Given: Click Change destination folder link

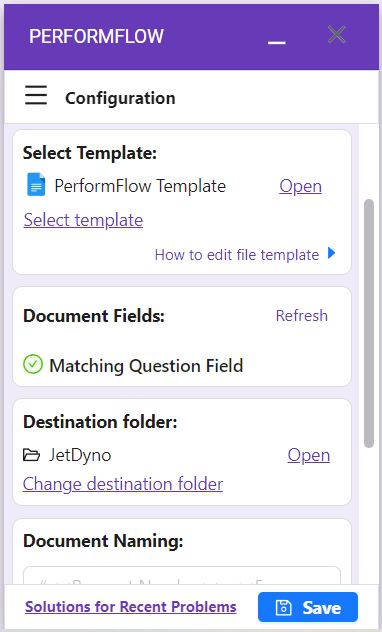Looking at the screenshot, I should pyautogui.click(x=123, y=484).
